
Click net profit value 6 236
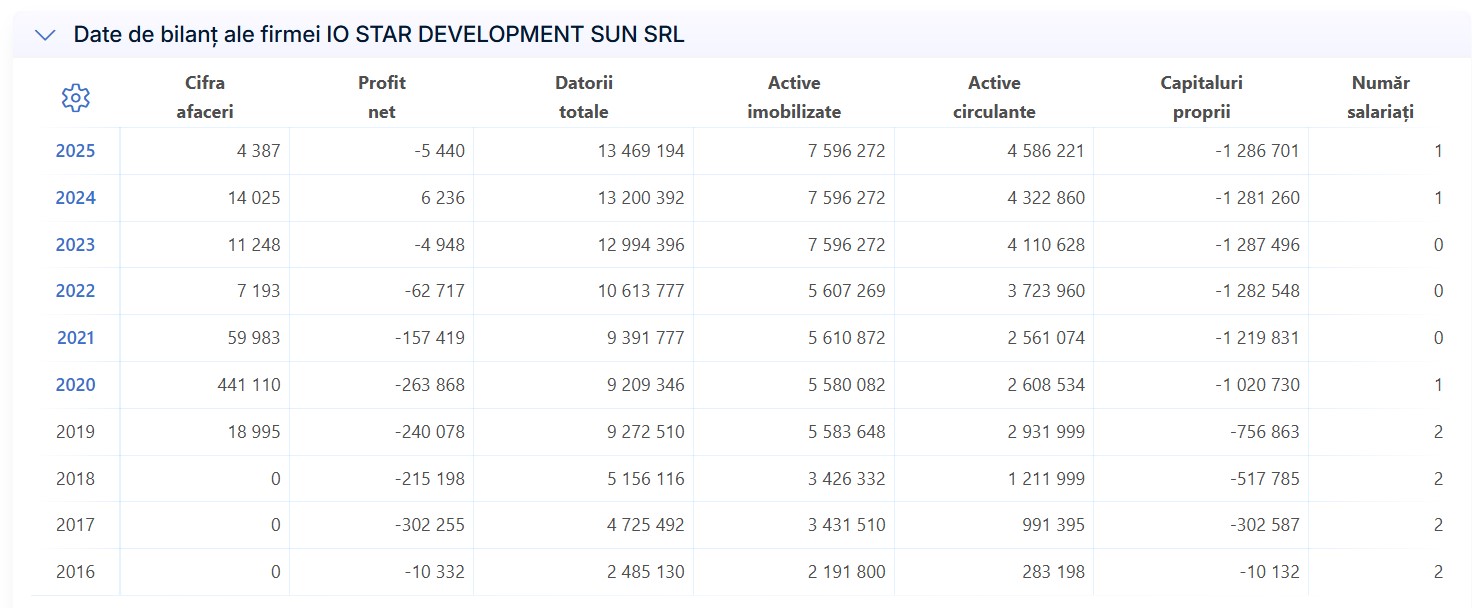[442, 198]
